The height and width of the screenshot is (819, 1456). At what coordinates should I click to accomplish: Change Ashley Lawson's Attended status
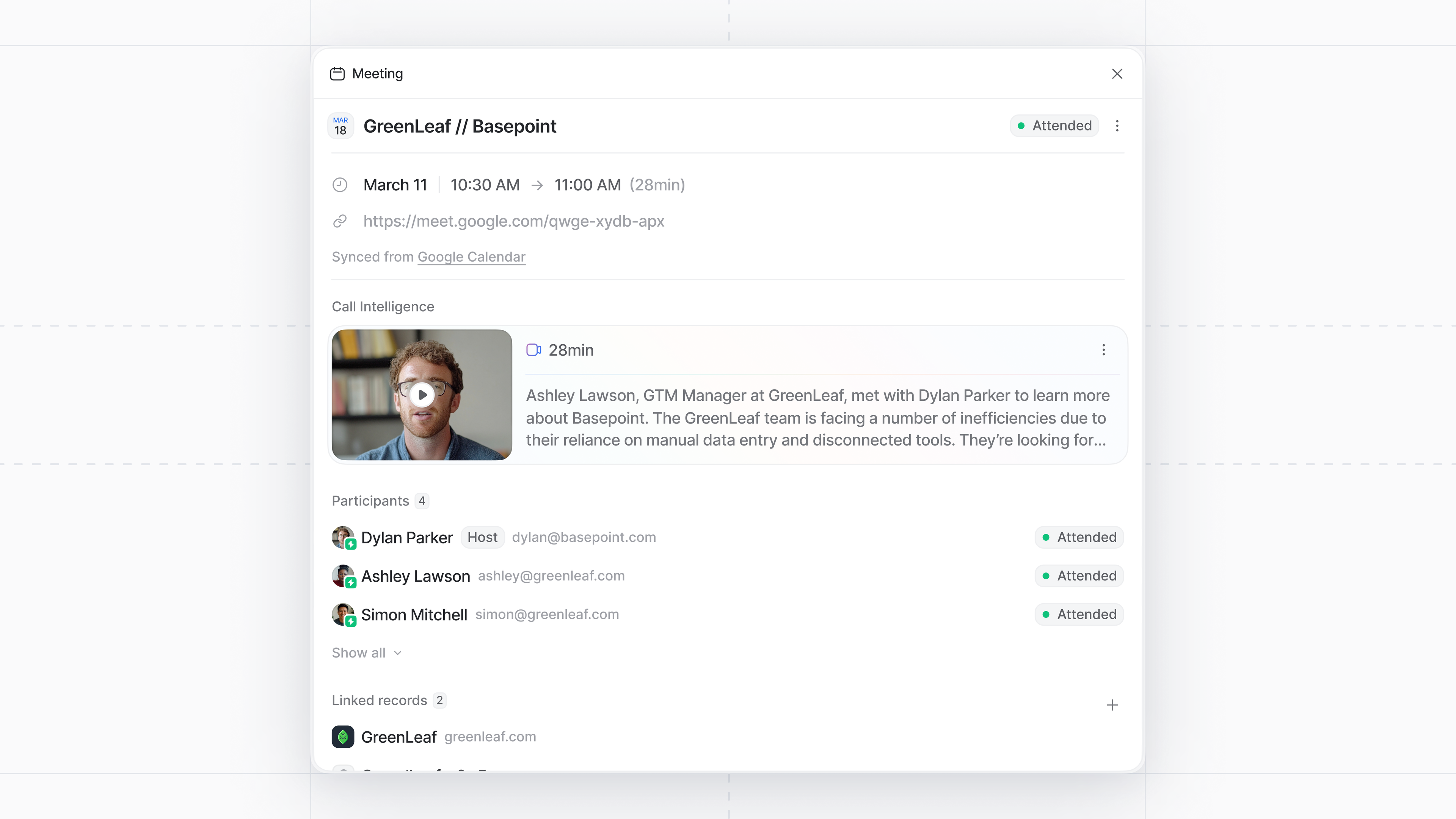pos(1079,576)
